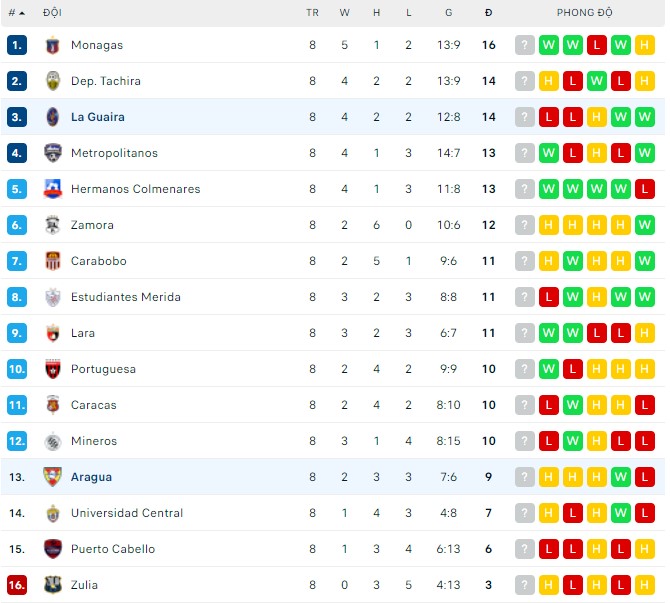
Task: Click the Hermanos Colmenares team logo
Action: click(53, 189)
